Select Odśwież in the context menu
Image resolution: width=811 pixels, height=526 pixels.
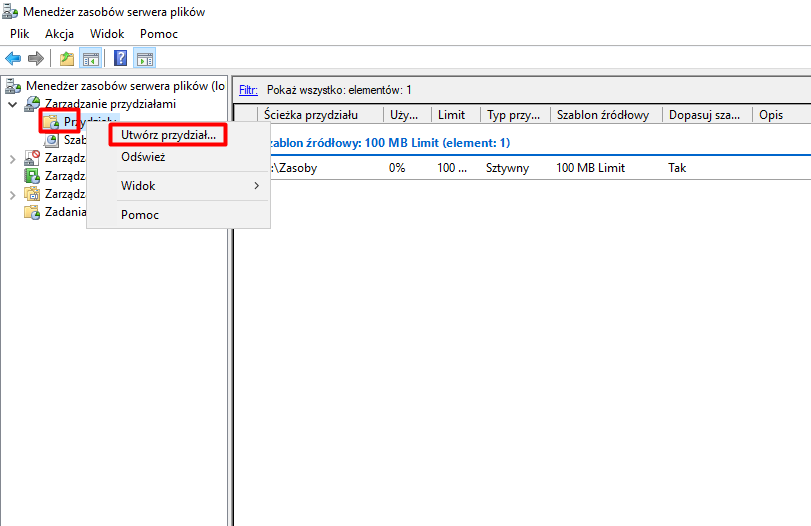[x=143, y=157]
